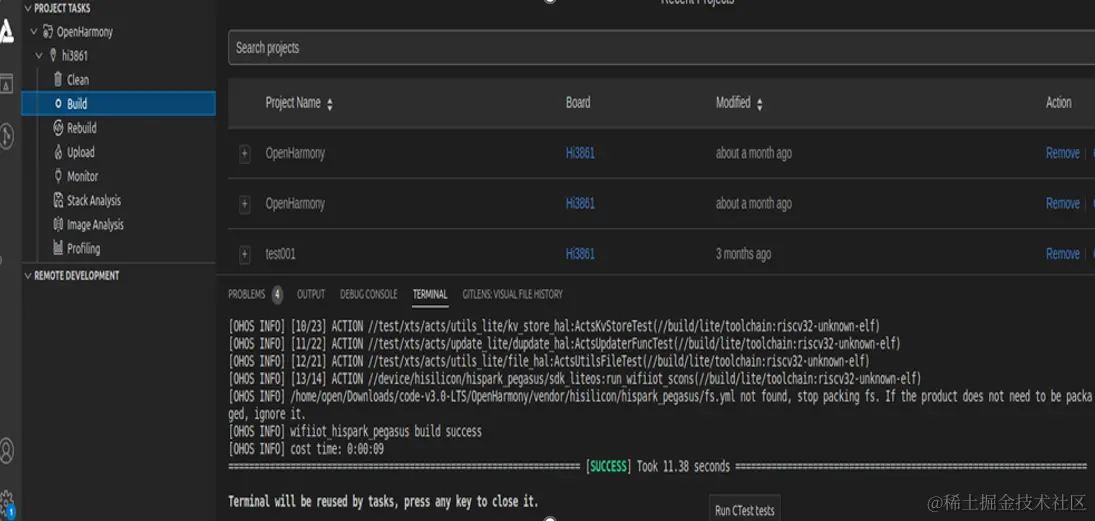This screenshot has height=521, width=1095.
Task: Collapse the OpenHarmony tree node
Action: (34, 31)
